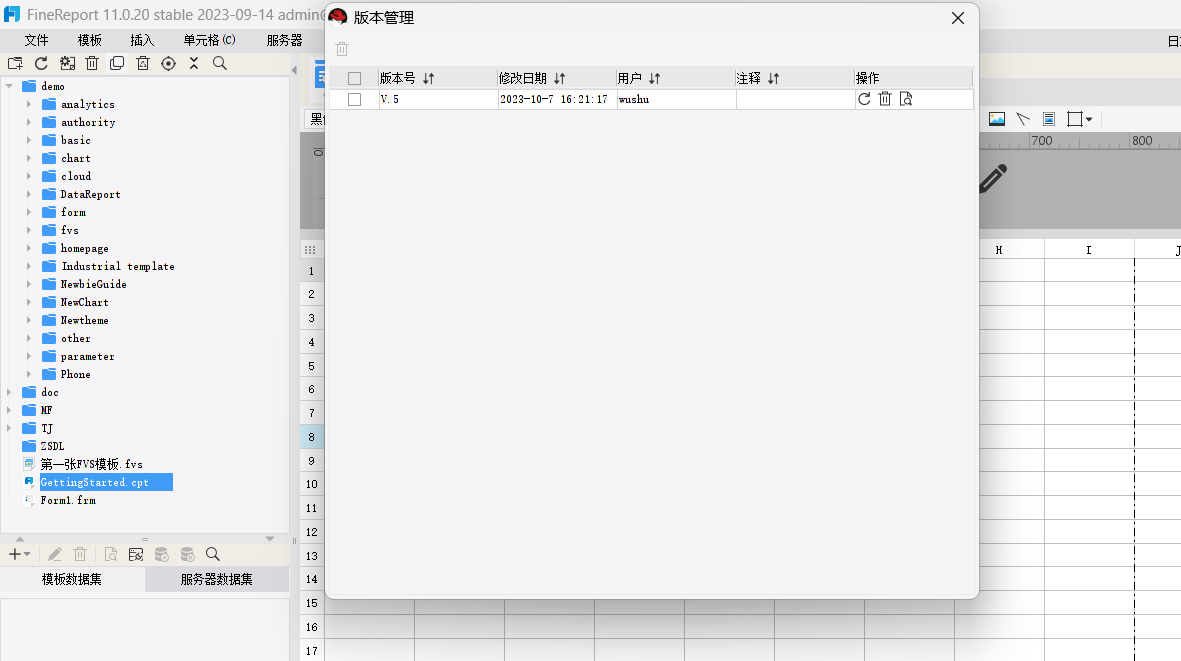1181x661 pixels.
Task: Select the NewbieGuide folder
Action: point(93,284)
